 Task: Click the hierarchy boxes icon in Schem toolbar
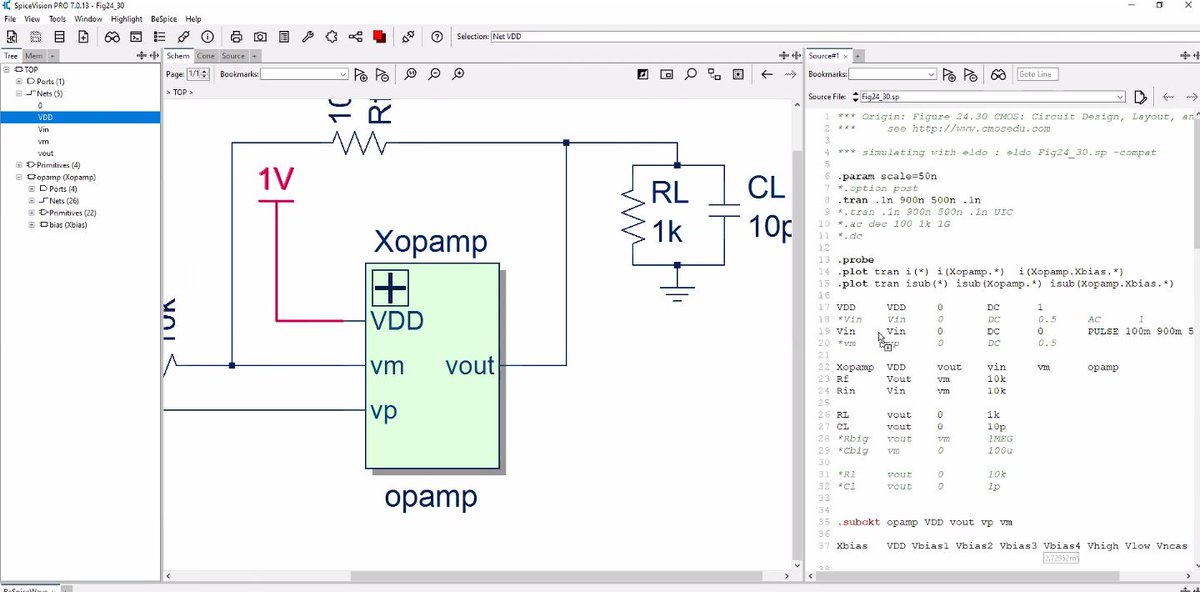[x=714, y=74]
